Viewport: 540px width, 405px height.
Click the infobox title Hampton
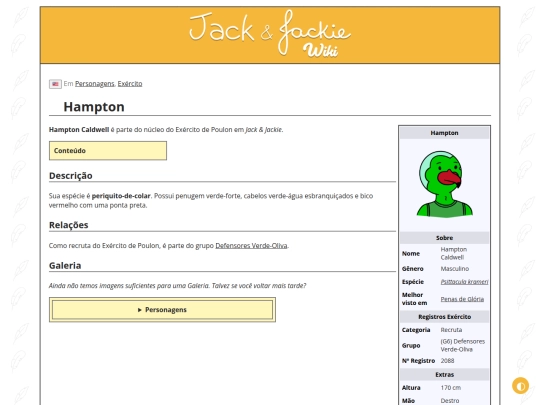(444, 133)
